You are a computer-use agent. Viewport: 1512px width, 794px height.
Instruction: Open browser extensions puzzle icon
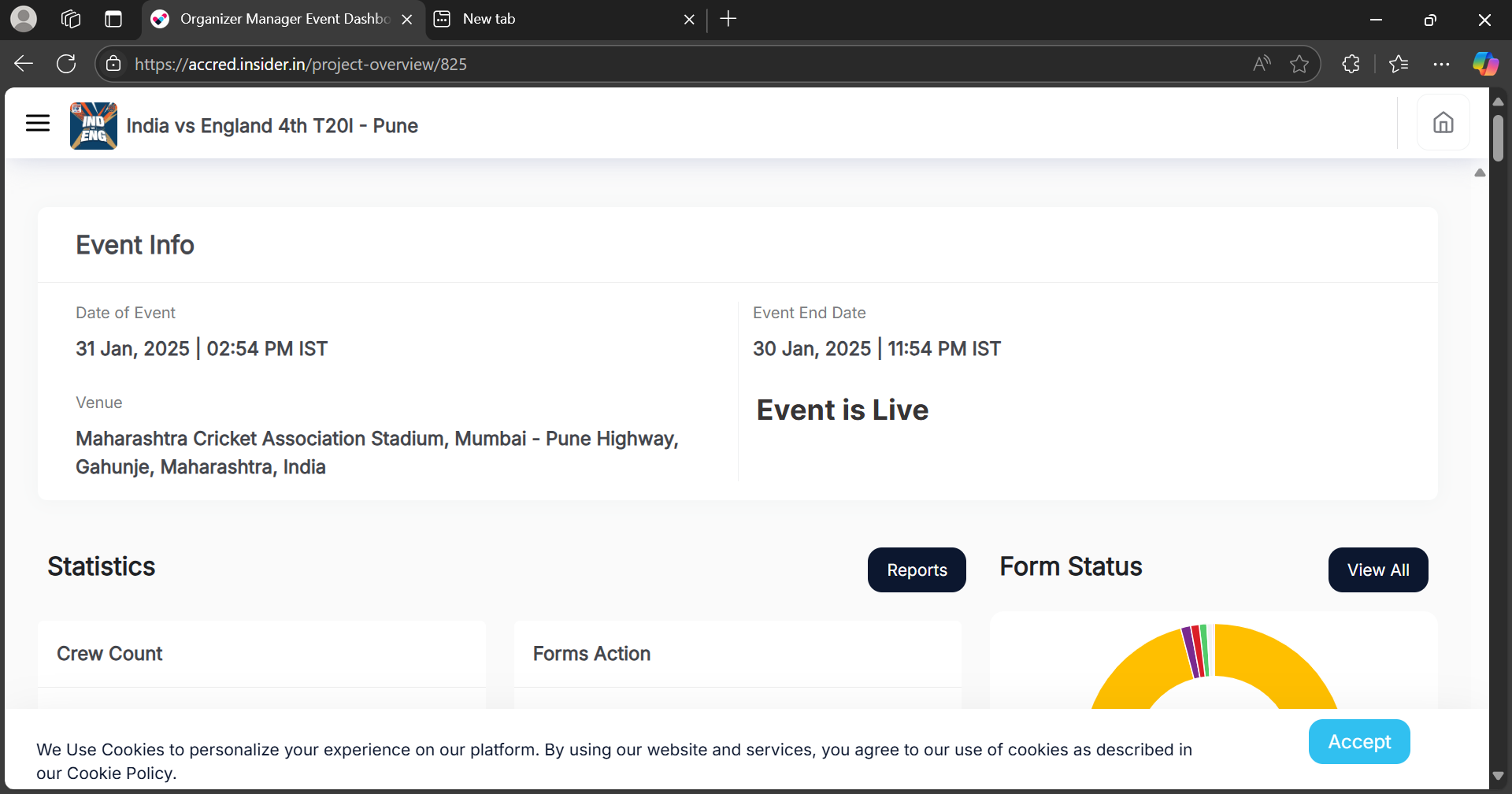pyautogui.click(x=1351, y=64)
